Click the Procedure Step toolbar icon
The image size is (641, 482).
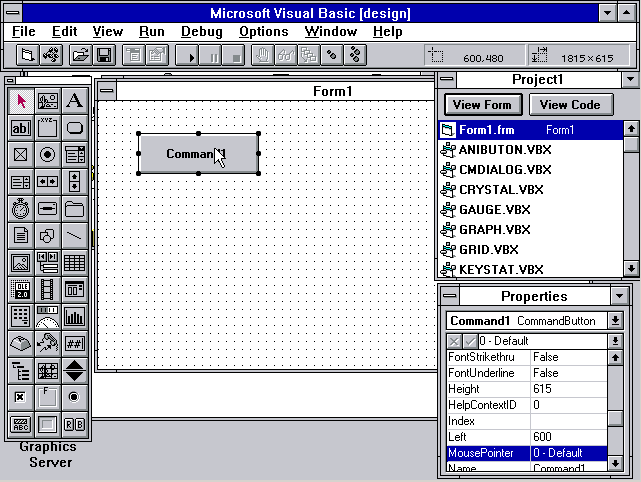pyautogui.click(x=355, y=55)
